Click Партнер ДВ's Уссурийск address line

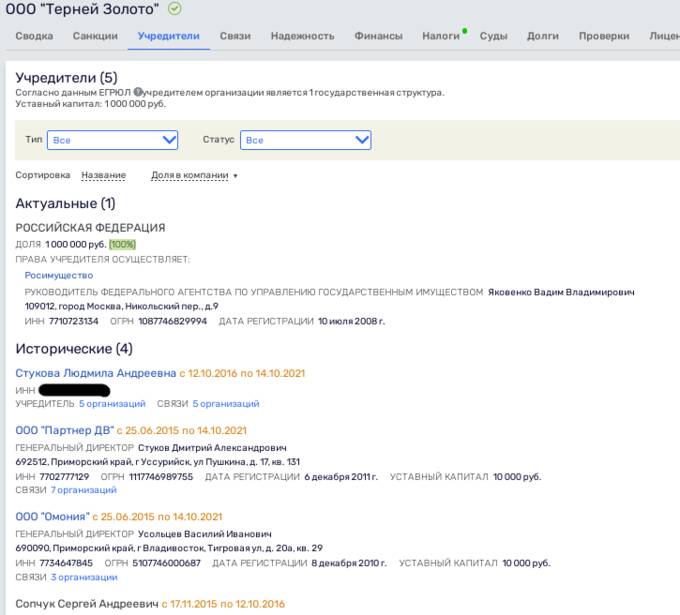(x=158, y=462)
